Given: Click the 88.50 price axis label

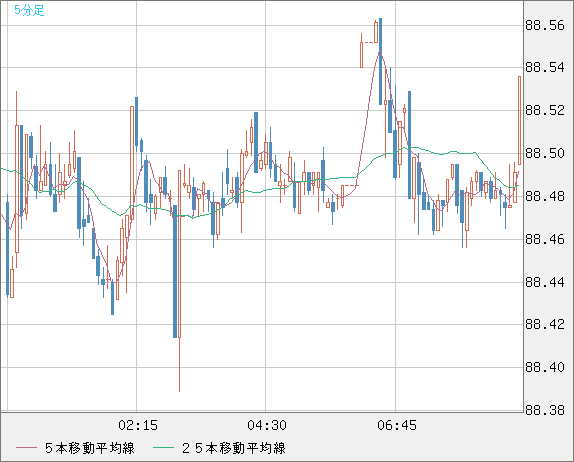Looking at the screenshot, I should (x=545, y=153).
